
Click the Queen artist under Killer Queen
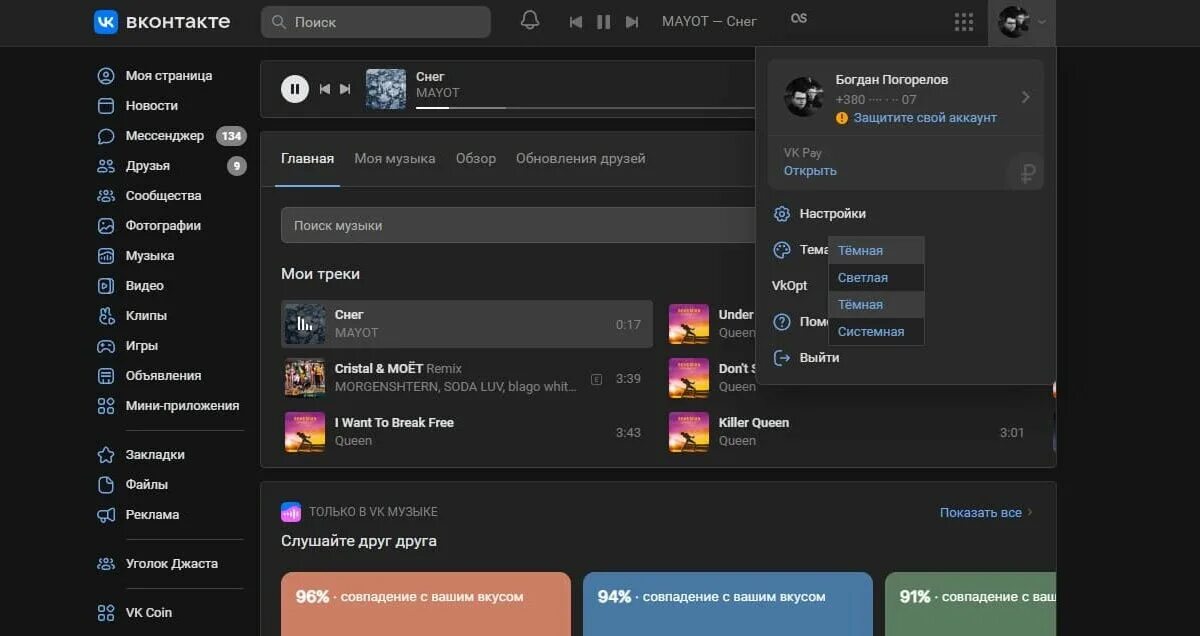pyautogui.click(x=737, y=441)
